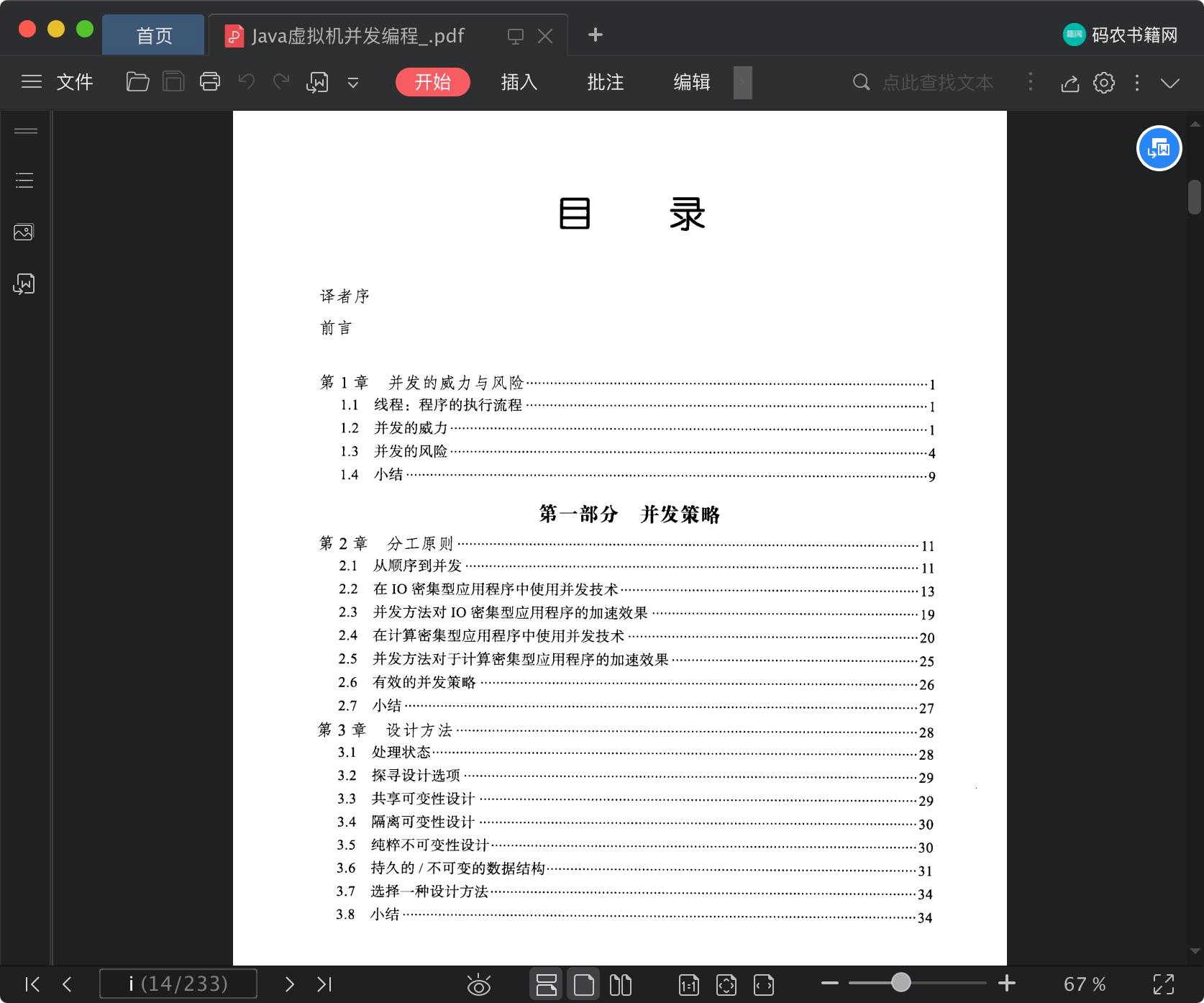The image size is (1204, 1003).
Task: Open the hamburger 文件 menu icon
Action: coord(32,82)
